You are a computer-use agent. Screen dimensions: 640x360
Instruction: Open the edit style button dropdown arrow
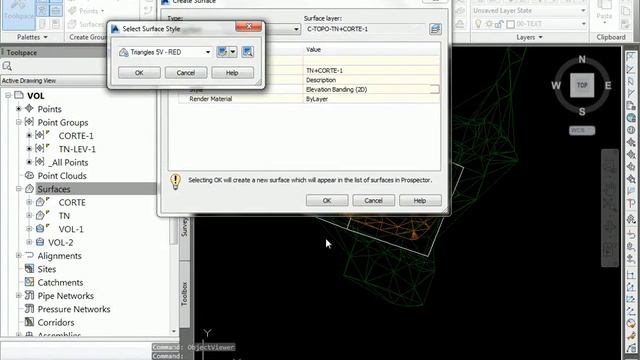(x=233, y=52)
